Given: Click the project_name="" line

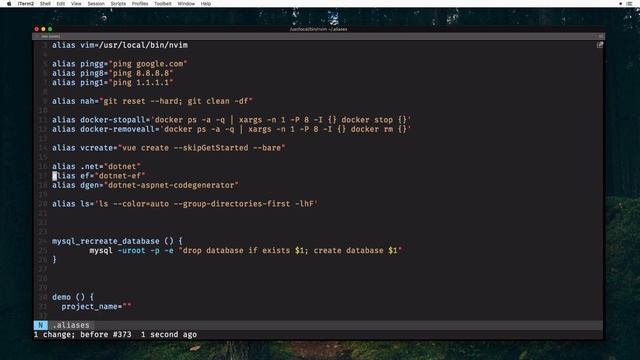Looking at the screenshot, I should 96,307.
